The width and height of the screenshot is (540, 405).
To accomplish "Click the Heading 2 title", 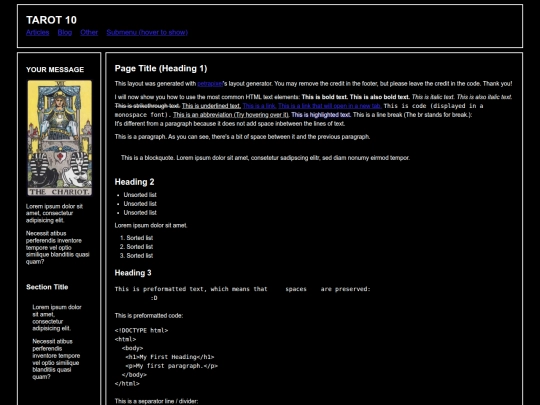I will pyautogui.click(x=134, y=182).
